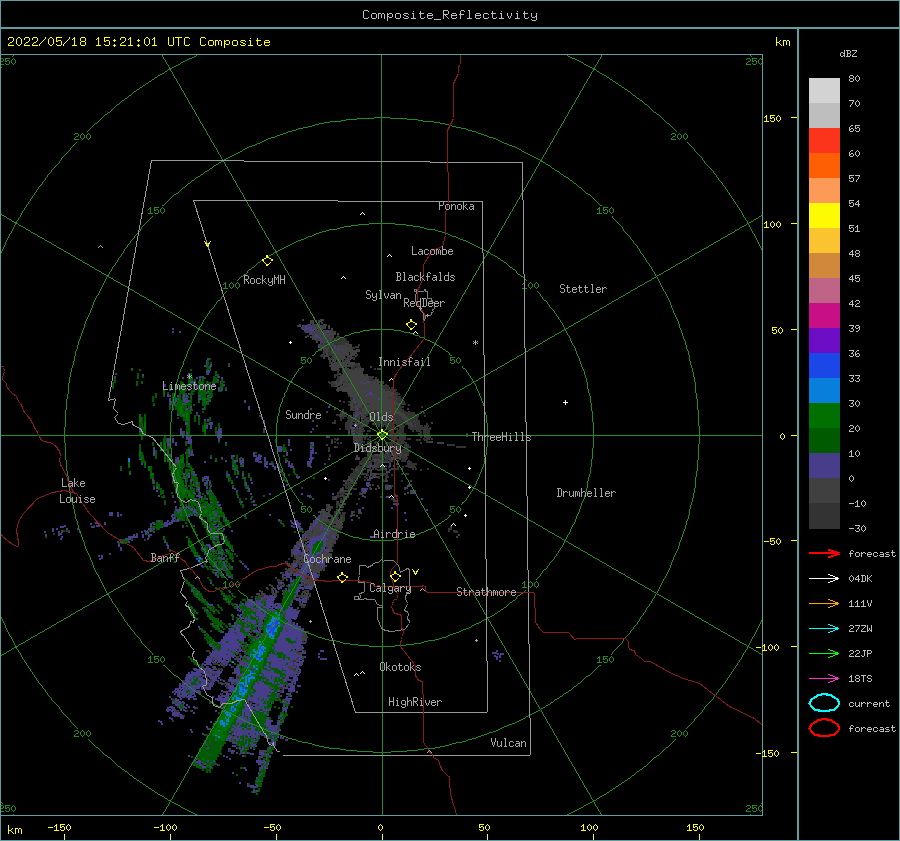
Task: Click the Cochrane town label
Action: pos(327,559)
